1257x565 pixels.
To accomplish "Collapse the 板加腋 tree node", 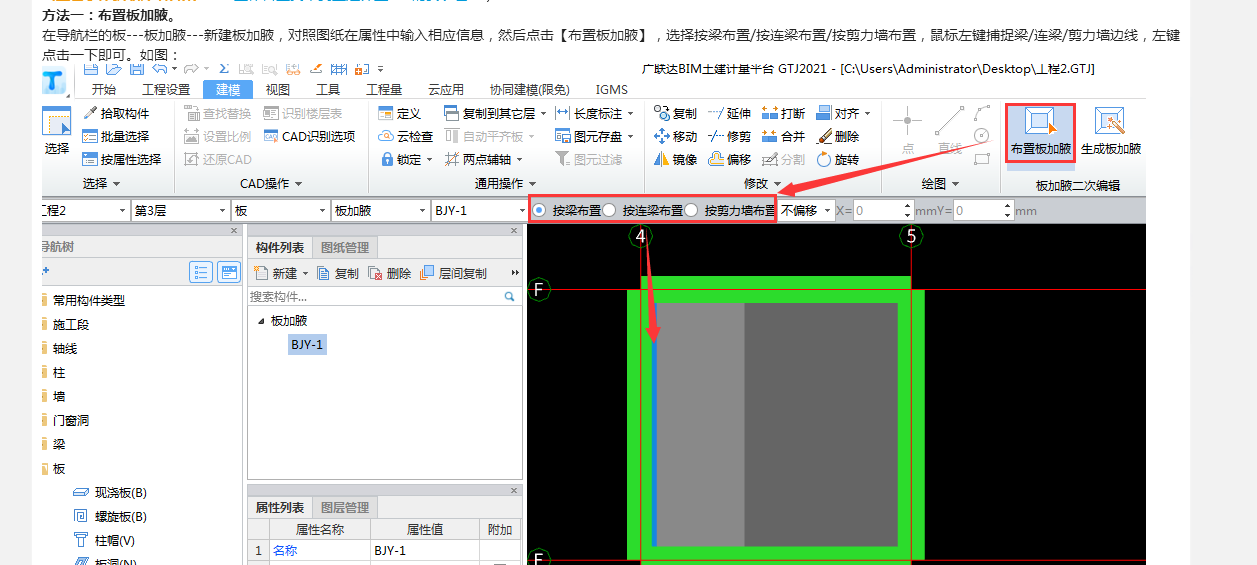I will pyautogui.click(x=262, y=321).
